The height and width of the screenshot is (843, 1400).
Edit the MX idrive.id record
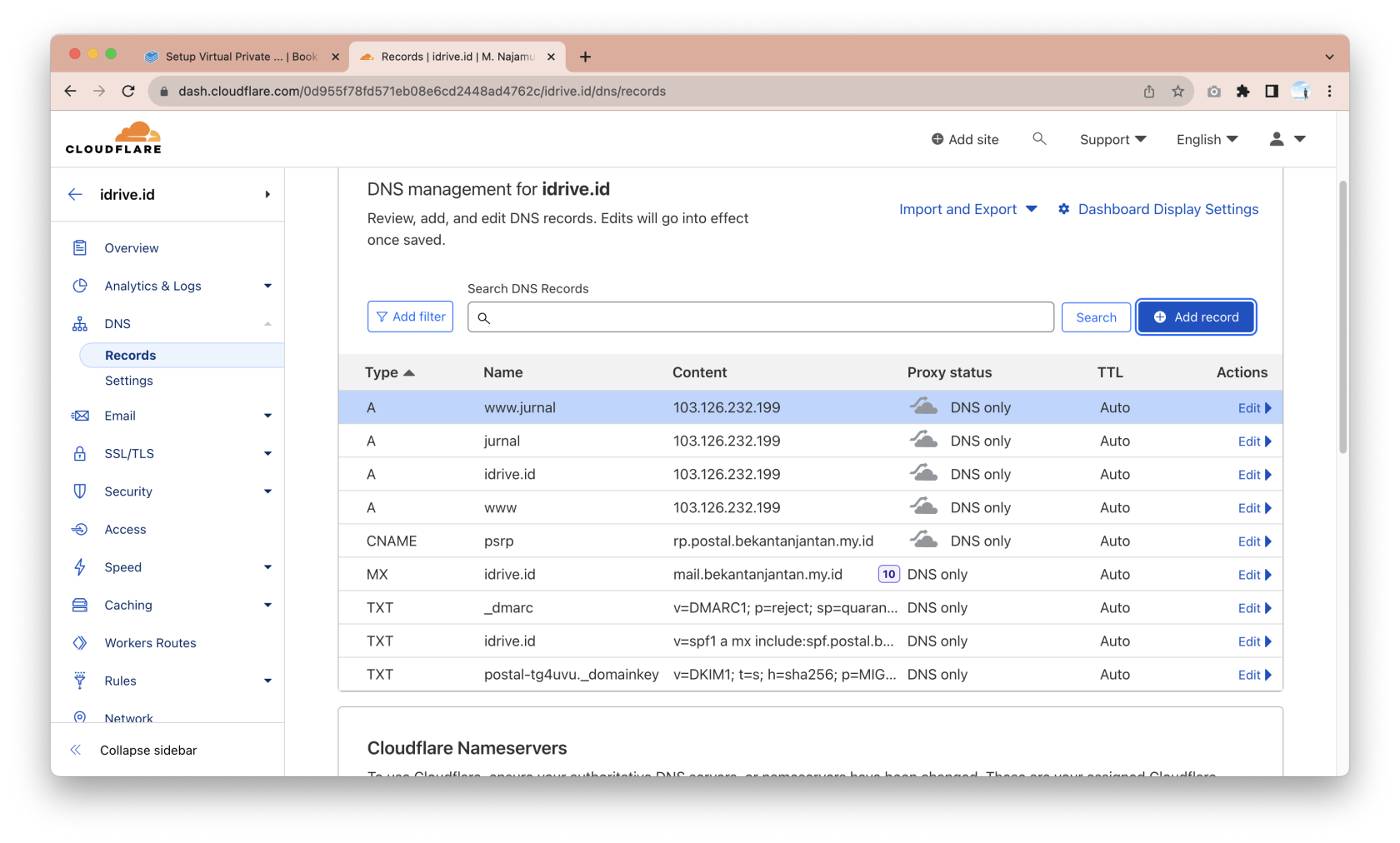pos(1254,574)
